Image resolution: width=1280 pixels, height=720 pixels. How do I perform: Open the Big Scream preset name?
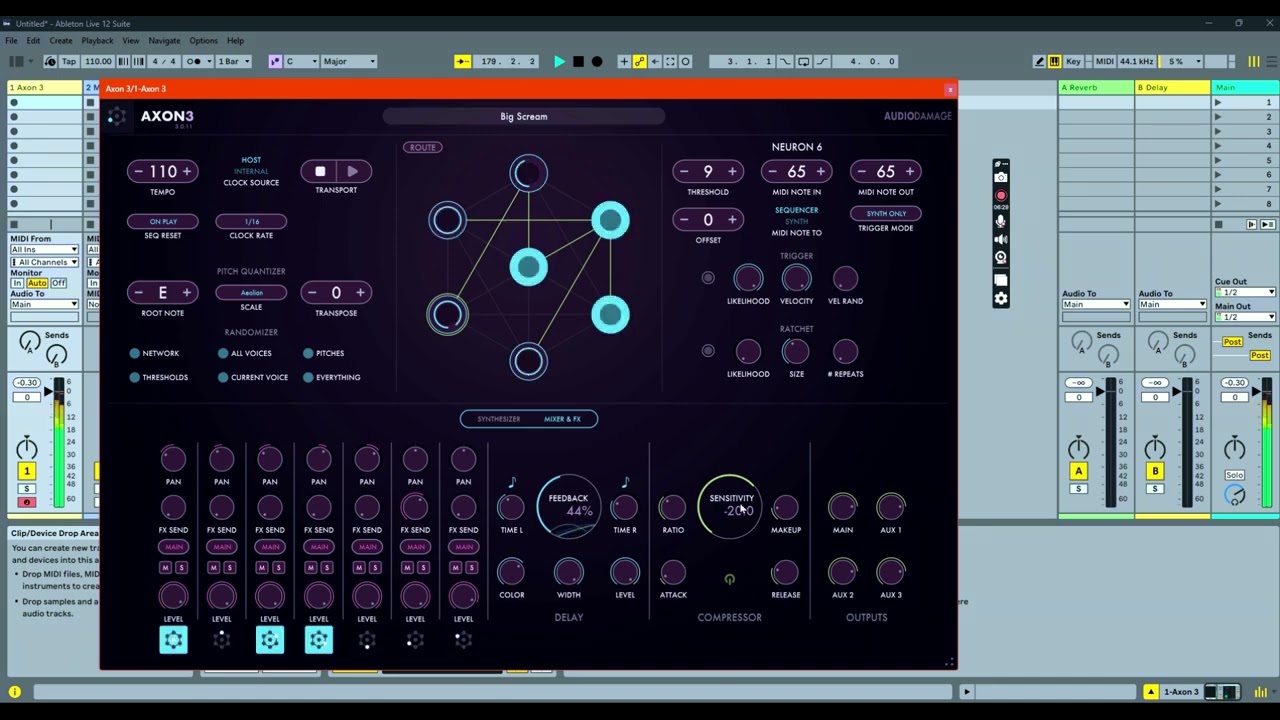[524, 116]
